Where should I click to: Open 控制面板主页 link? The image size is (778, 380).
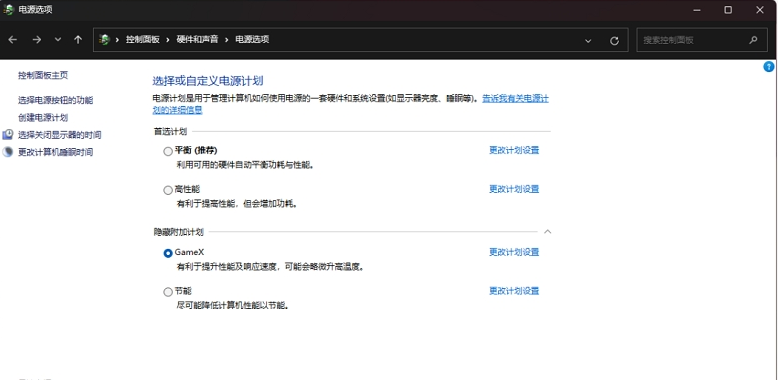pyautogui.click(x=43, y=75)
